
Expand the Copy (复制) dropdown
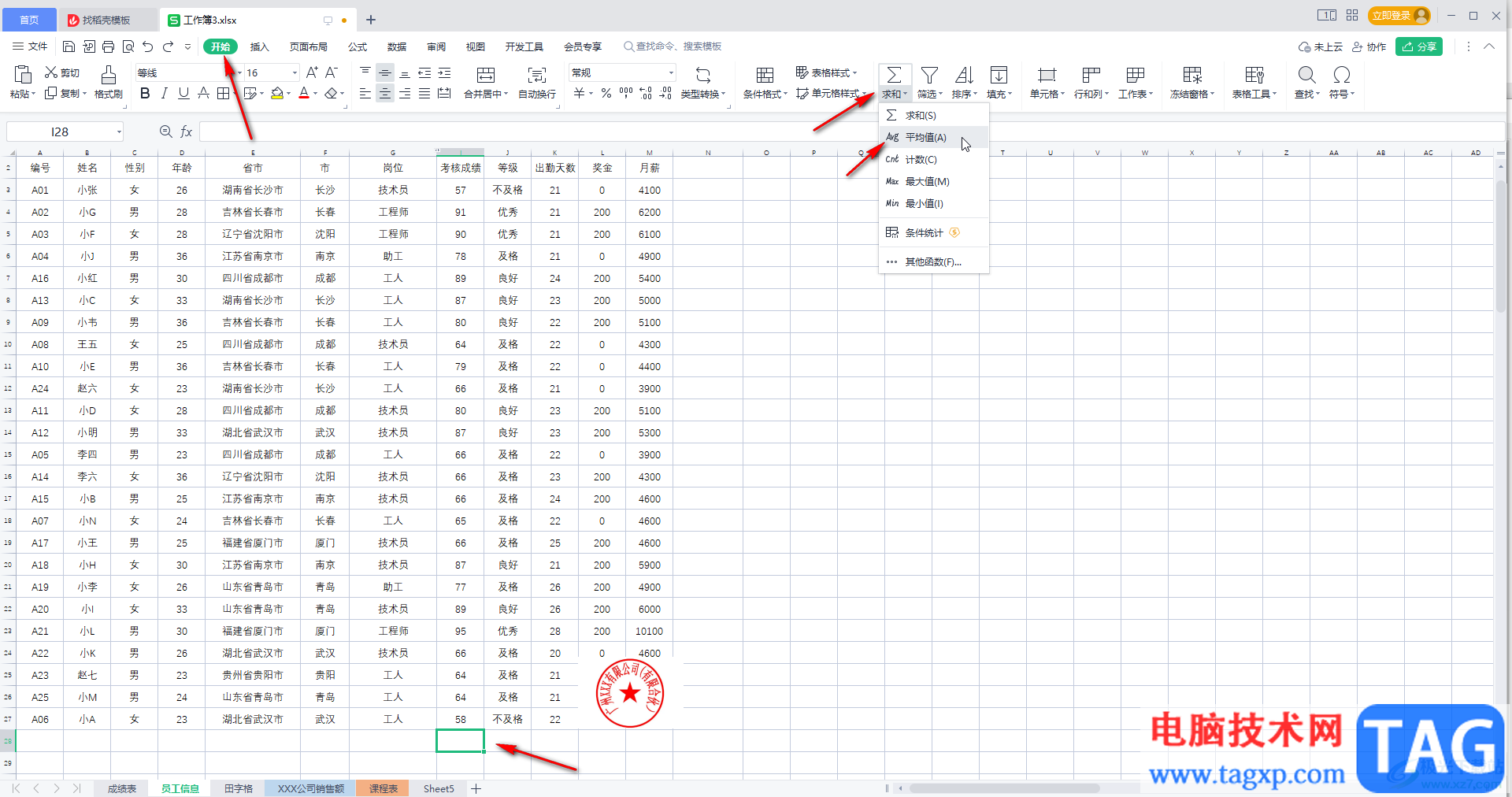83,93
